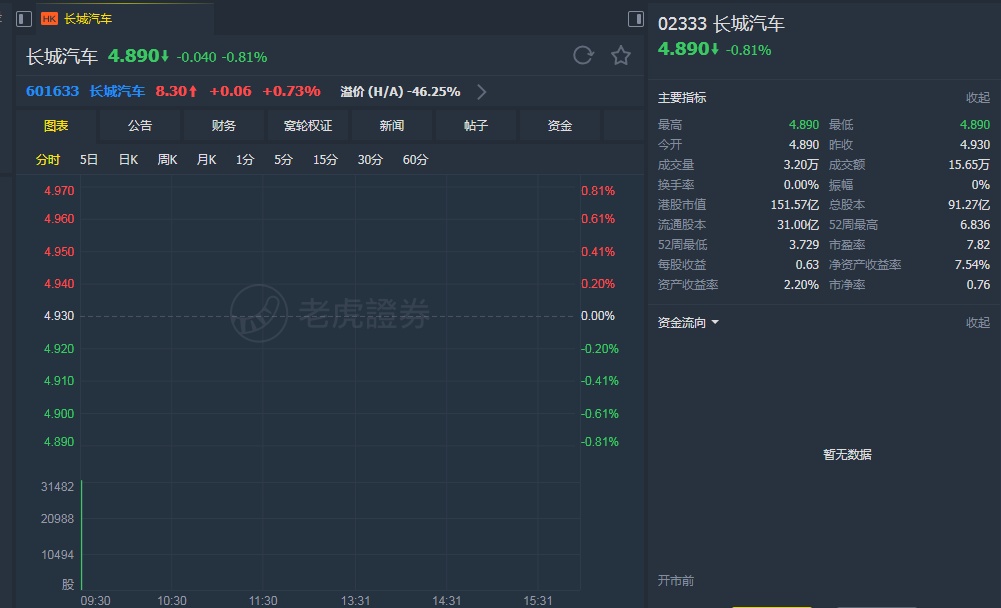
Task: Click the 昨收 value 4.930
Action: click(975, 144)
